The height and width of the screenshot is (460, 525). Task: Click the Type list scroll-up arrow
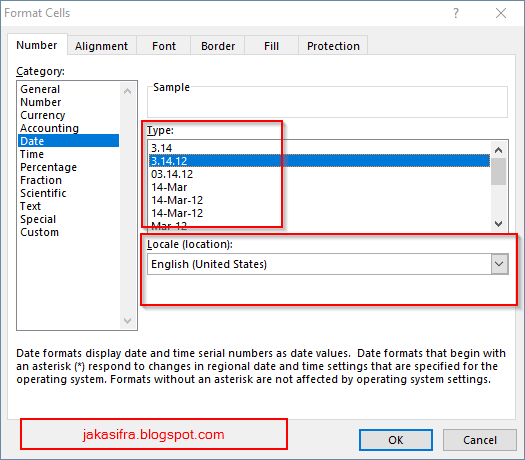[499, 150]
